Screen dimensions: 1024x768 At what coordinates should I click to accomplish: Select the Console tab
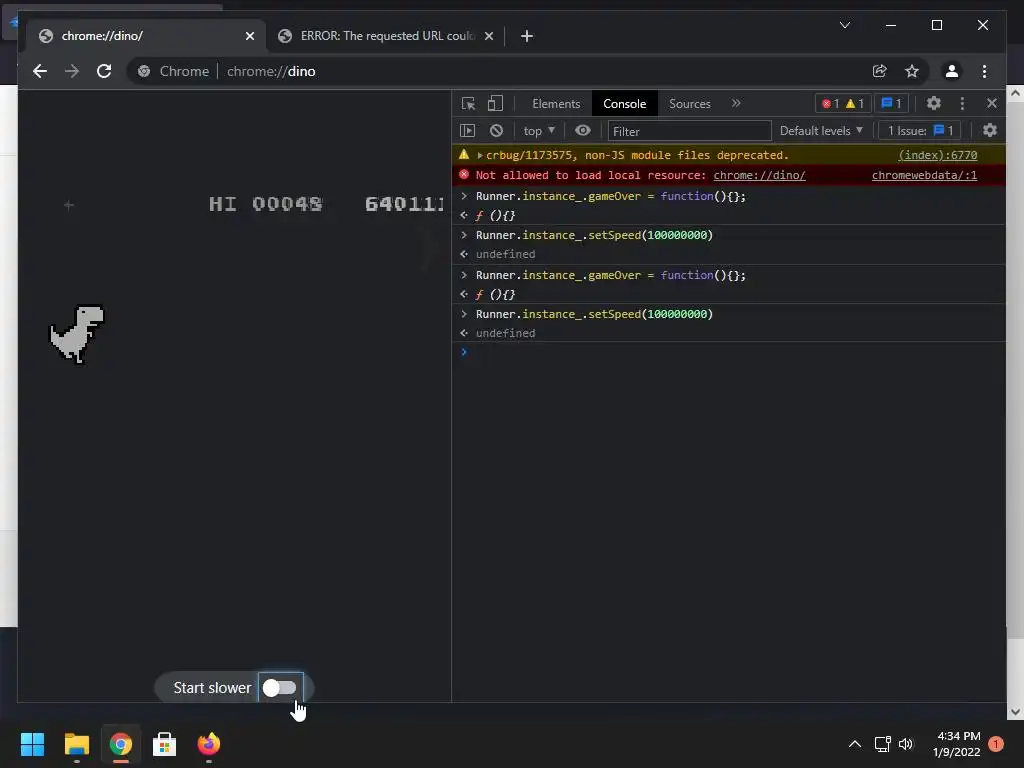[x=624, y=104]
